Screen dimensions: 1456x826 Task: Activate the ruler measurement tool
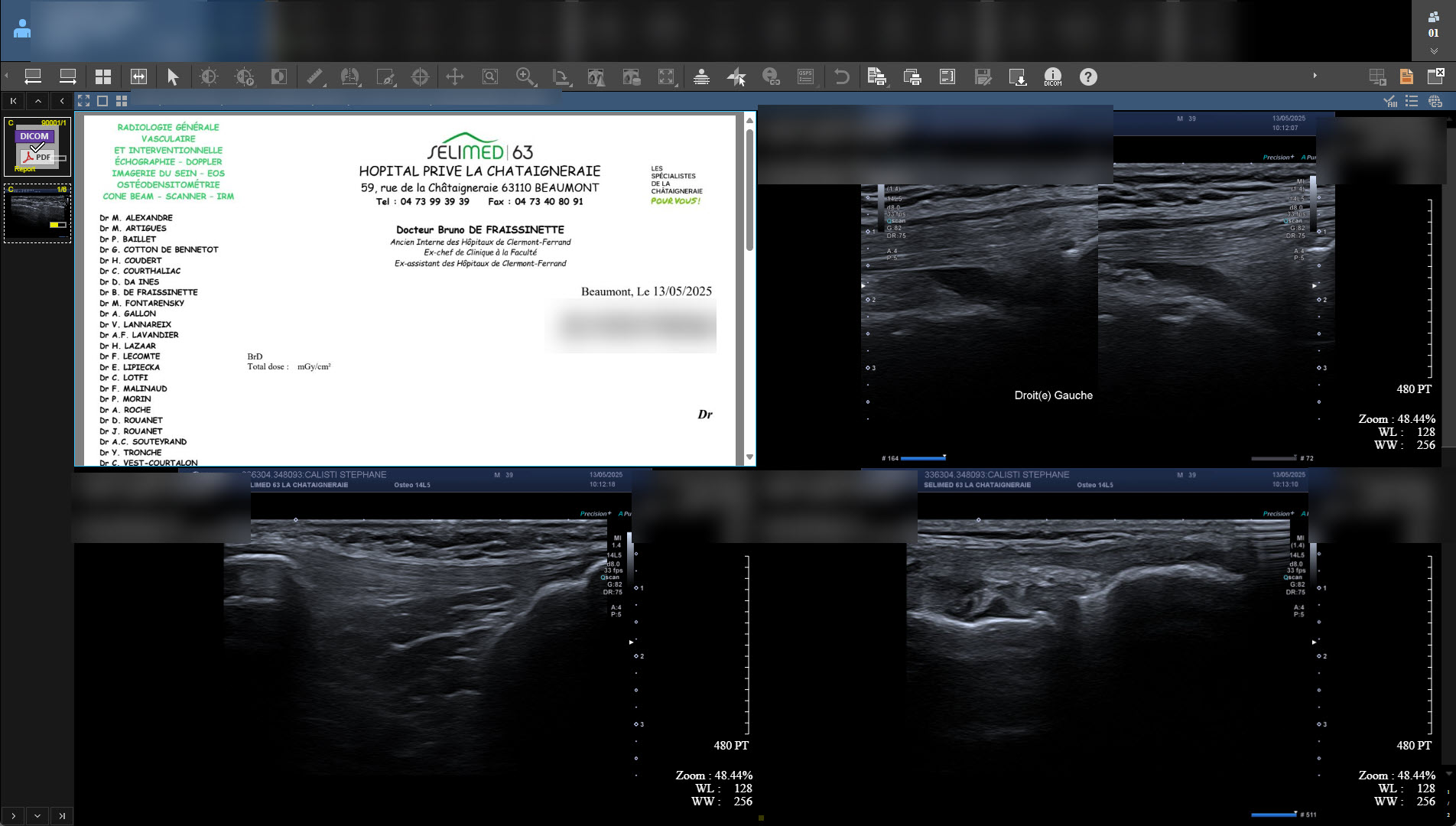pyautogui.click(x=314, y=77)
